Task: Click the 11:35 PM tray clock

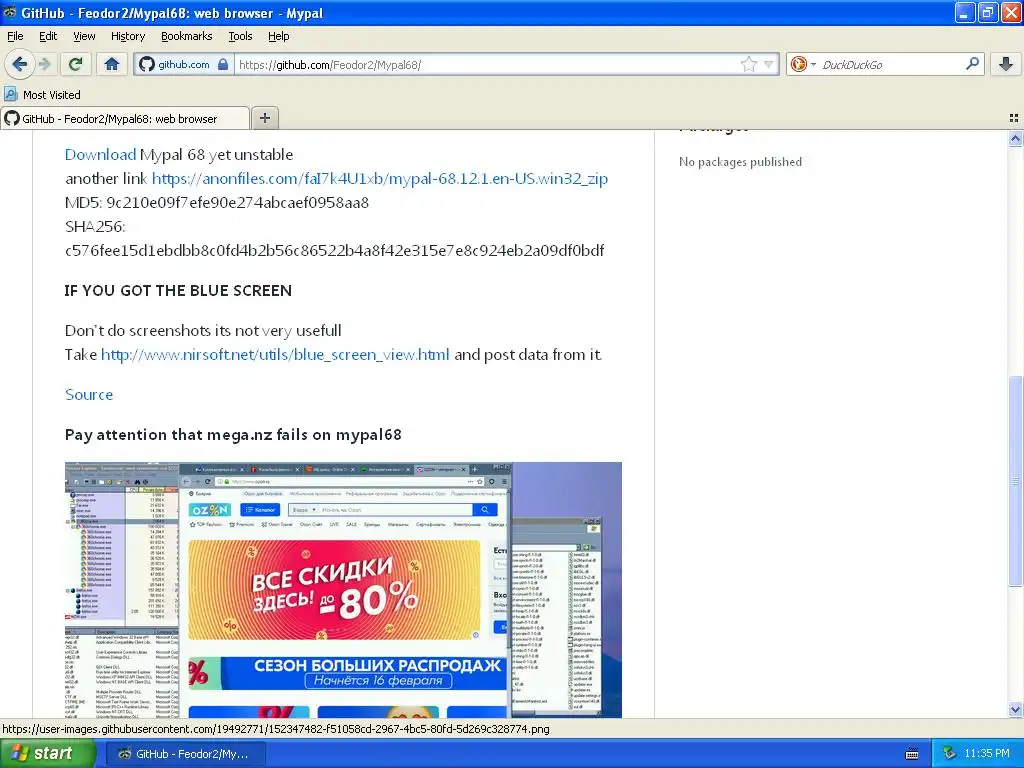Action: click(x=987, y=754)
